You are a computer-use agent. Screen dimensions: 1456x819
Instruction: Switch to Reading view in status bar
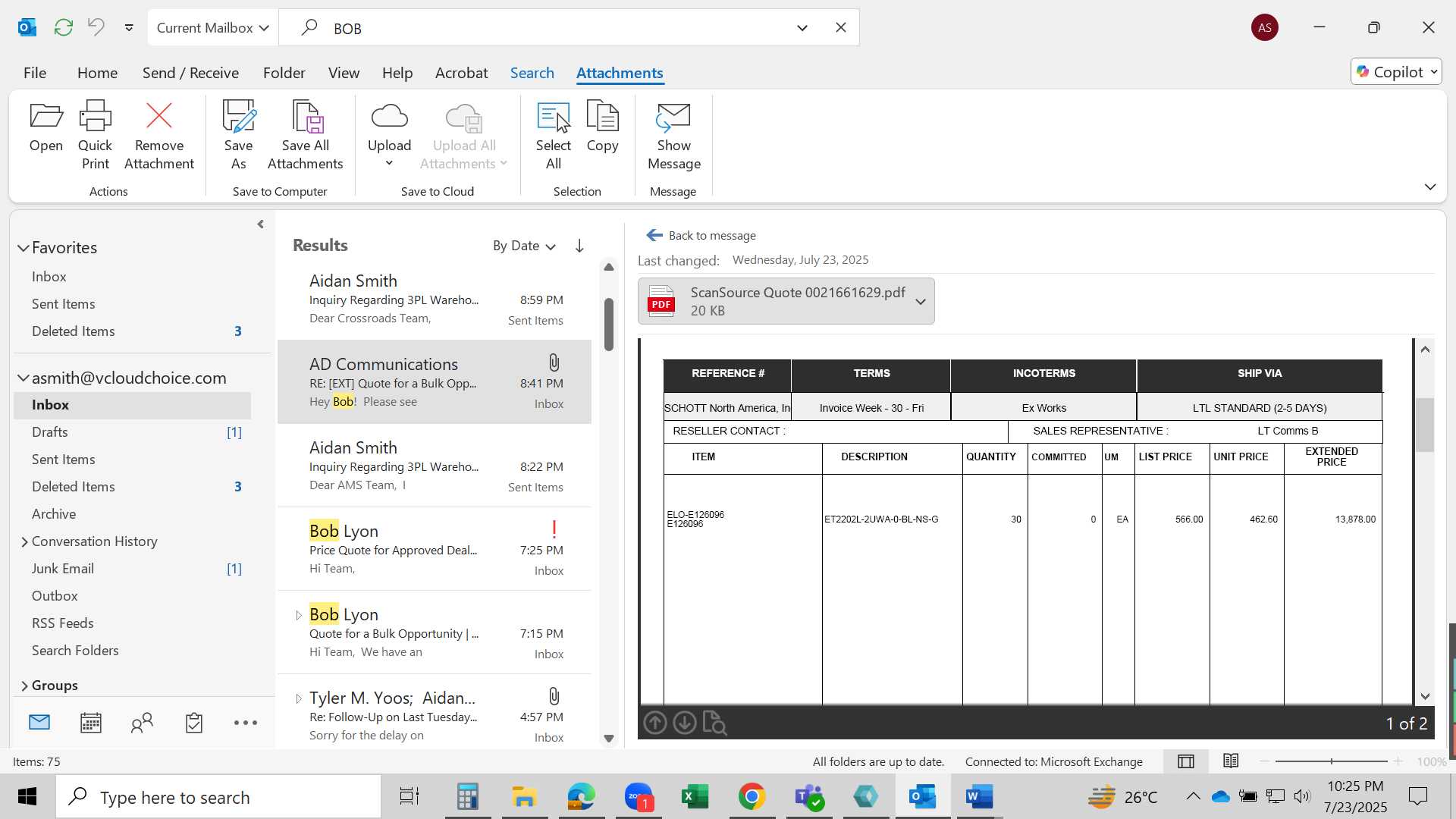1231,761
